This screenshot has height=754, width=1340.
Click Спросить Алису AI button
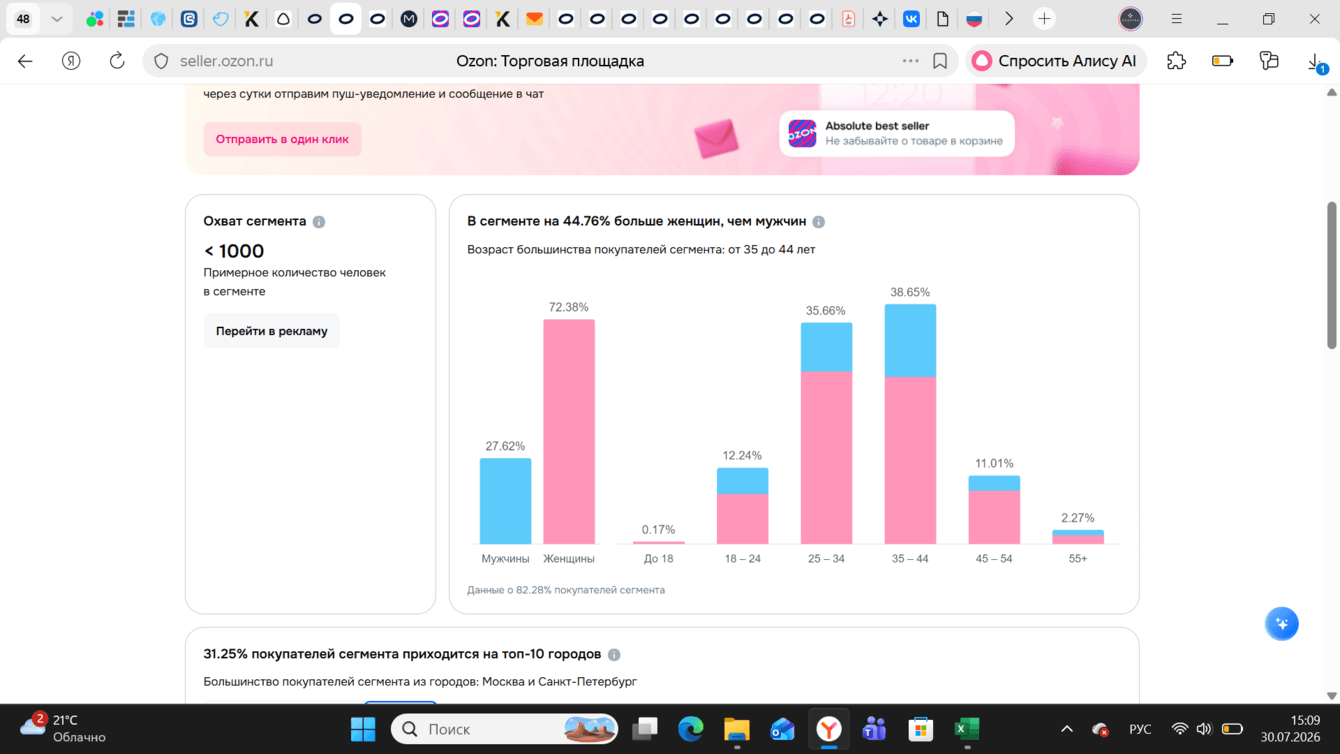click(x=1056, y=61)
